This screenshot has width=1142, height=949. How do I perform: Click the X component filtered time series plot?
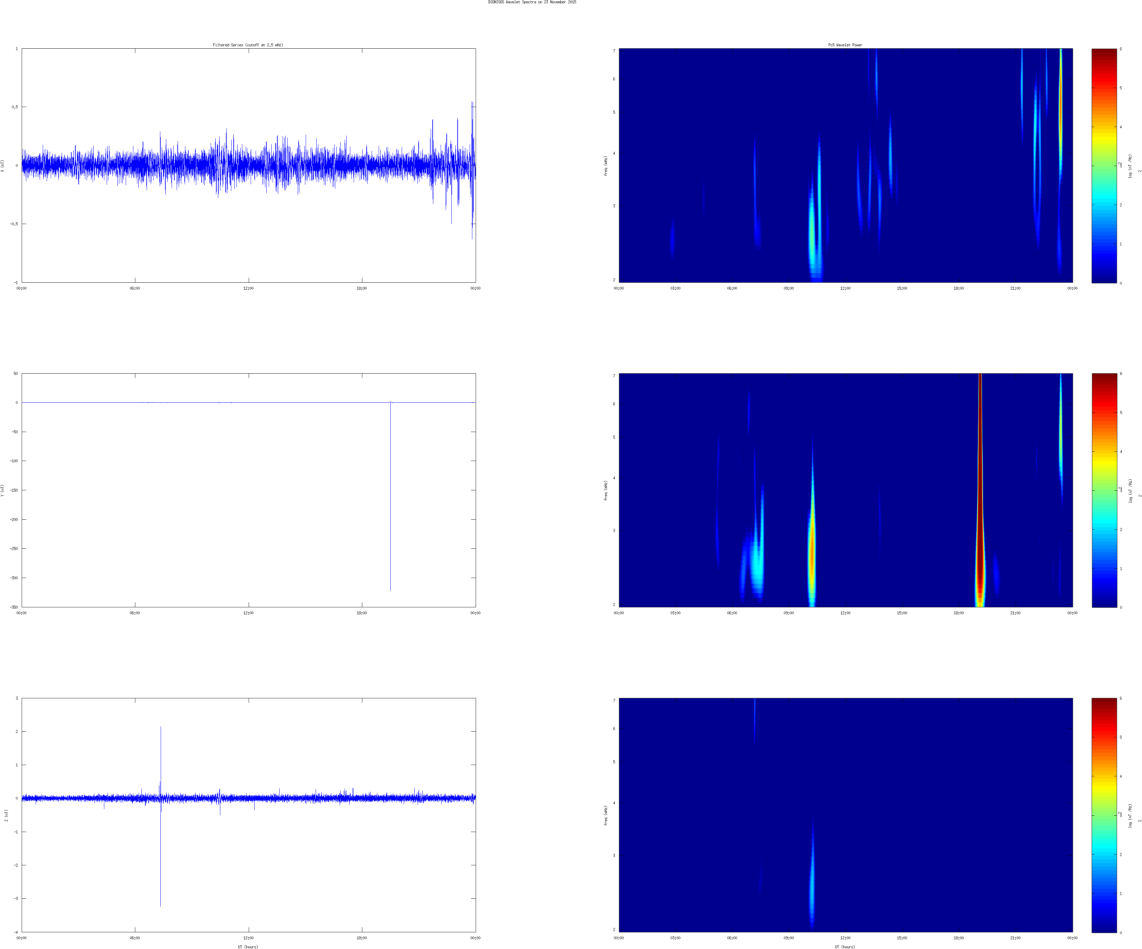click(248, 165)
